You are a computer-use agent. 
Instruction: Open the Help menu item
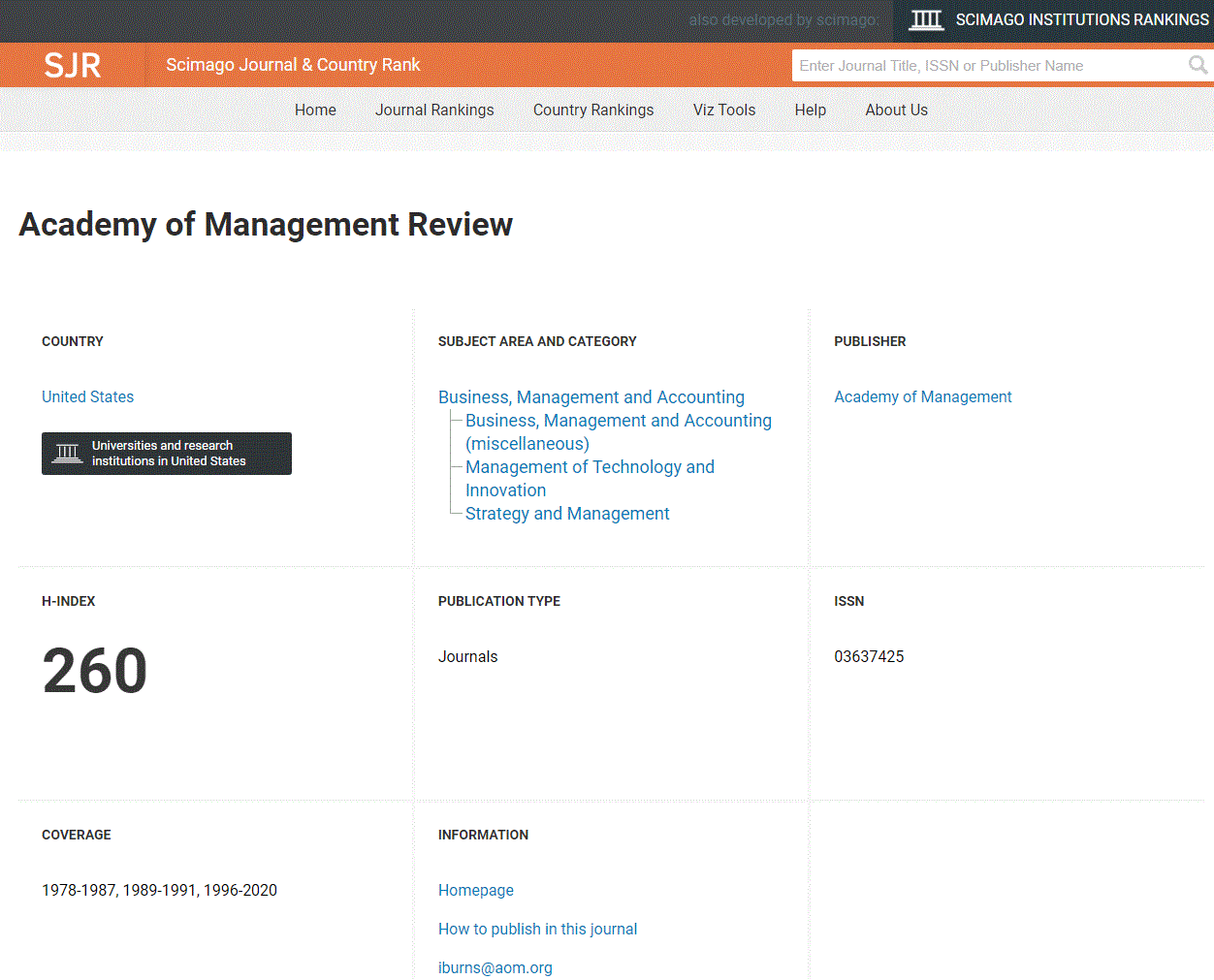coord(811,110)
